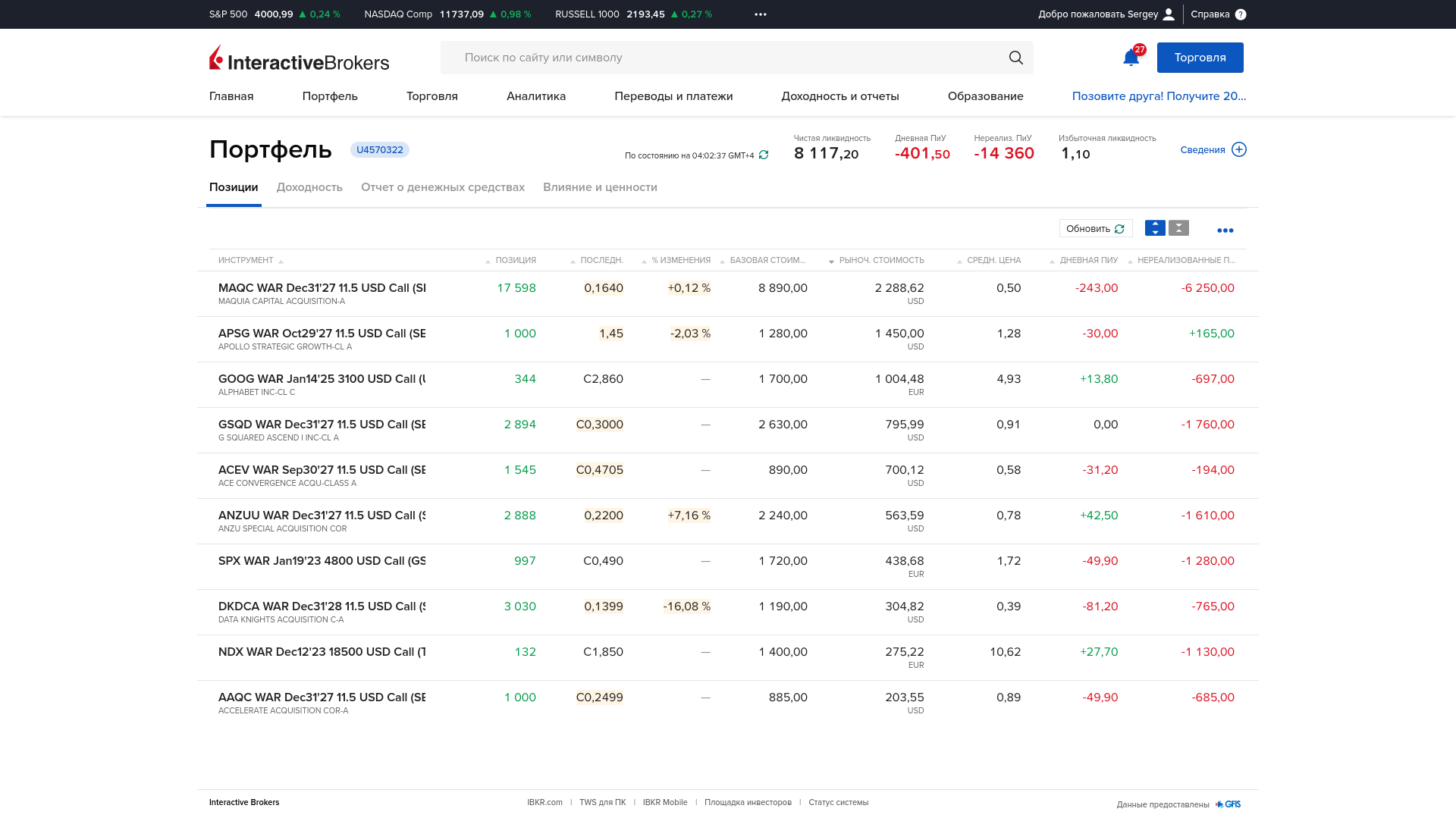
Task: Open the Главная menu
Action: click(x=231, y=96)
